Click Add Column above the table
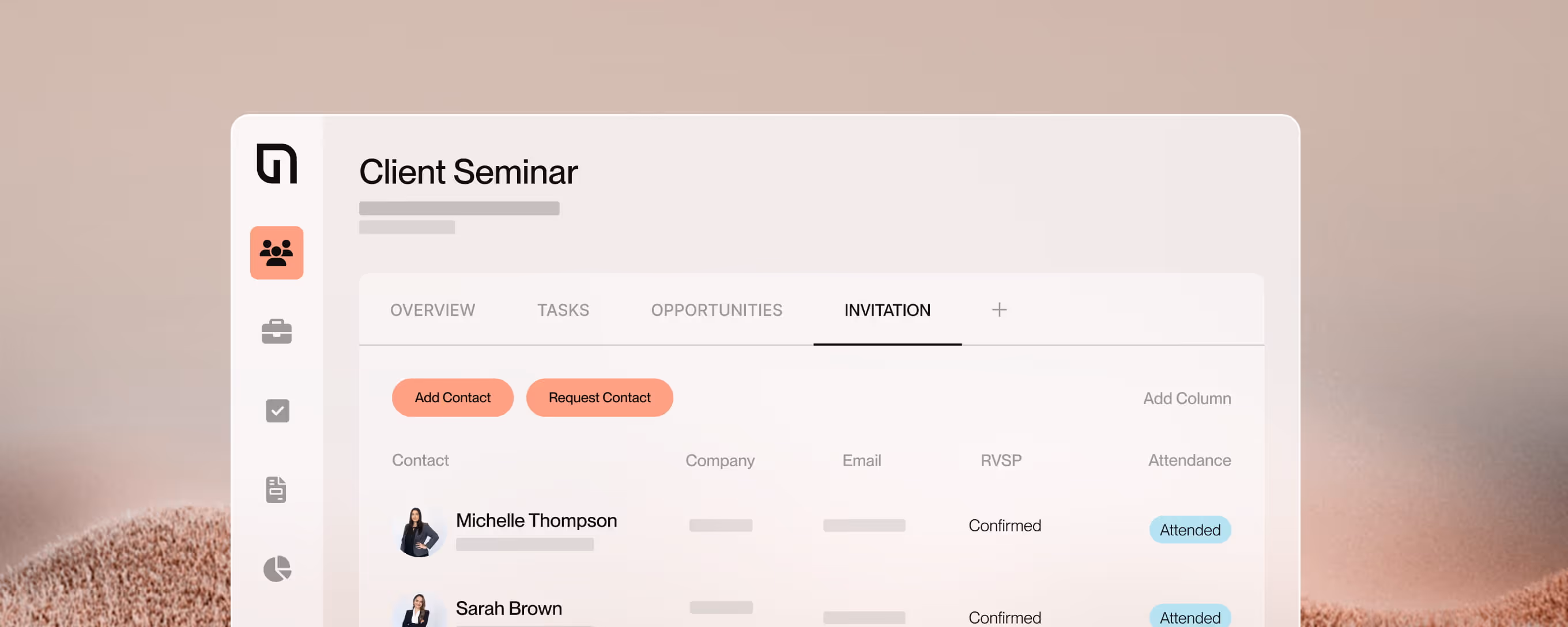 coord(1187,399)
